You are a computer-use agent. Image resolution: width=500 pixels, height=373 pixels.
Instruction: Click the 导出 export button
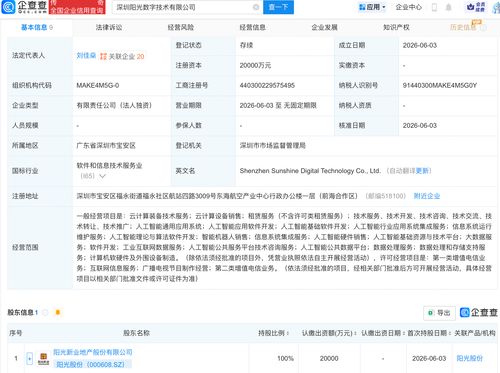[x=439, y=313]
